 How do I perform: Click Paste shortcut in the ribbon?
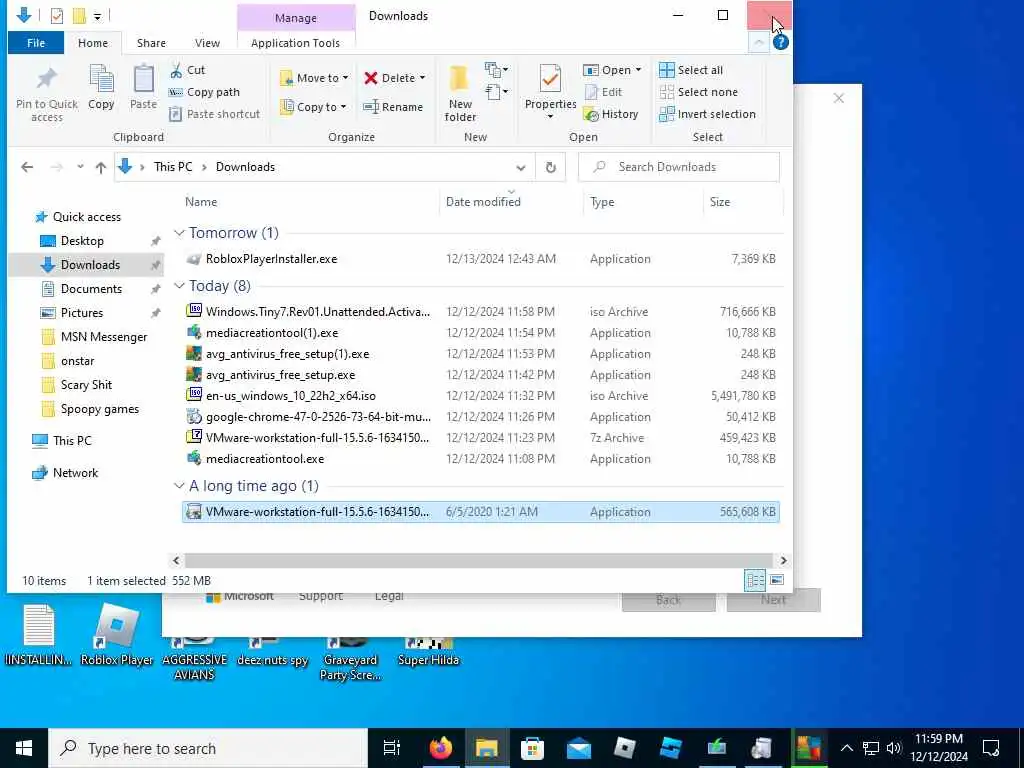click(214, 114)
